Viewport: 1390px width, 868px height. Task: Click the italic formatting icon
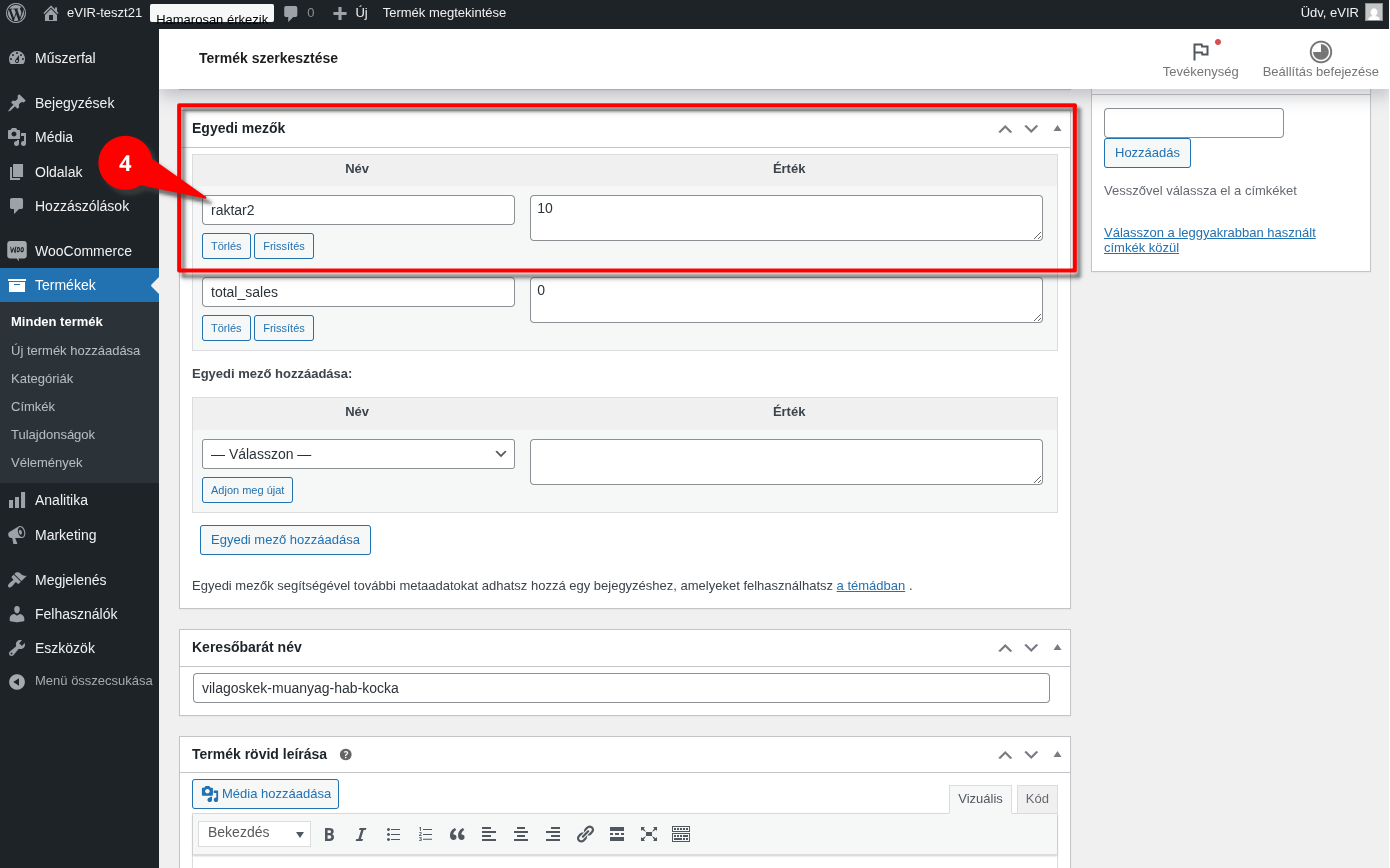(x=361, y=834)
